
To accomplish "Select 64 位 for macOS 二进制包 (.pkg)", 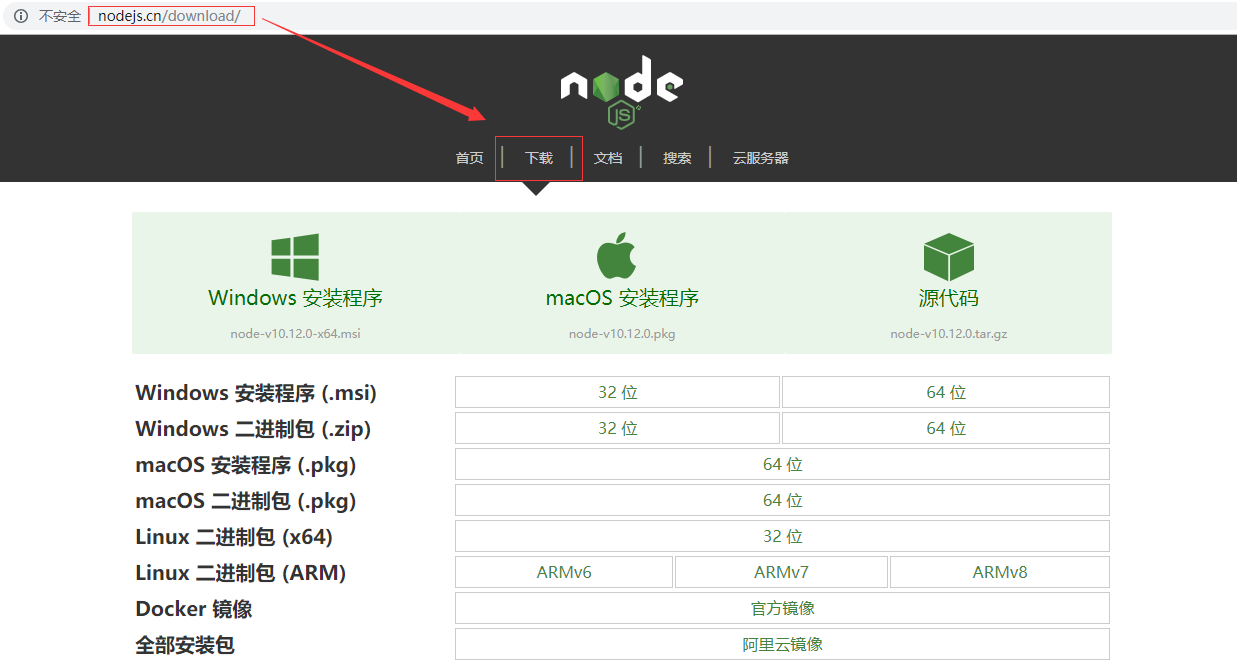I will click(782, 500).
